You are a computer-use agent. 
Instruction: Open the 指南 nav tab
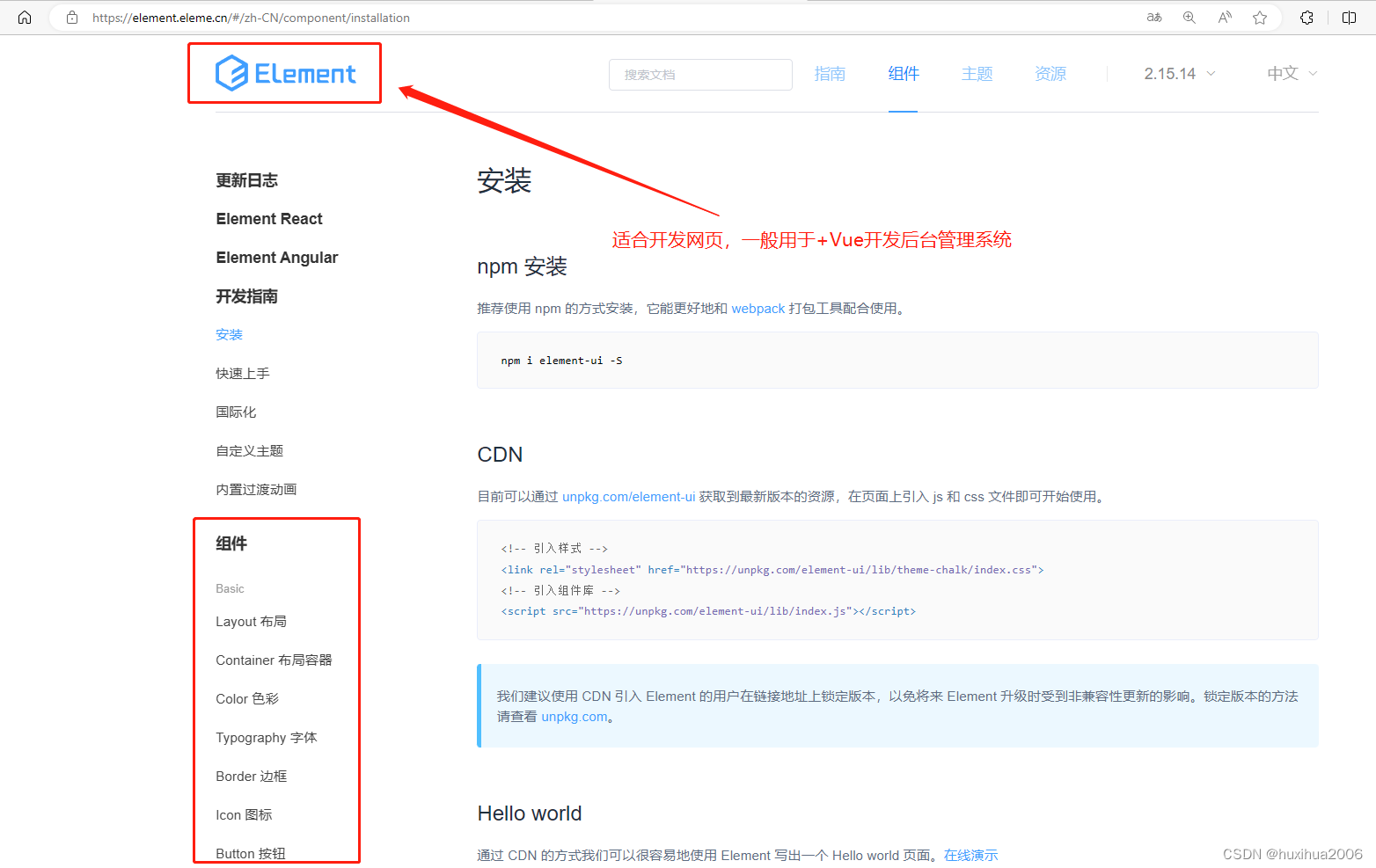[830, 74]
